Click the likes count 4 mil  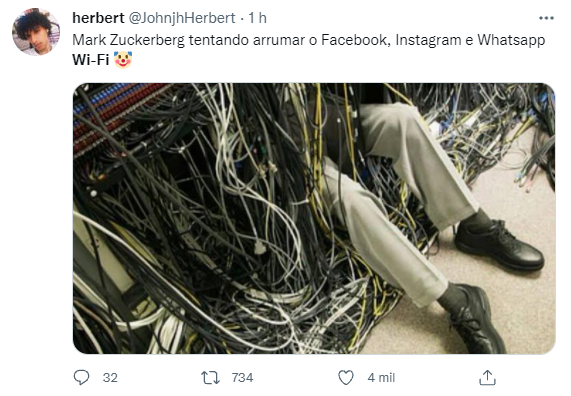point(381,378)
